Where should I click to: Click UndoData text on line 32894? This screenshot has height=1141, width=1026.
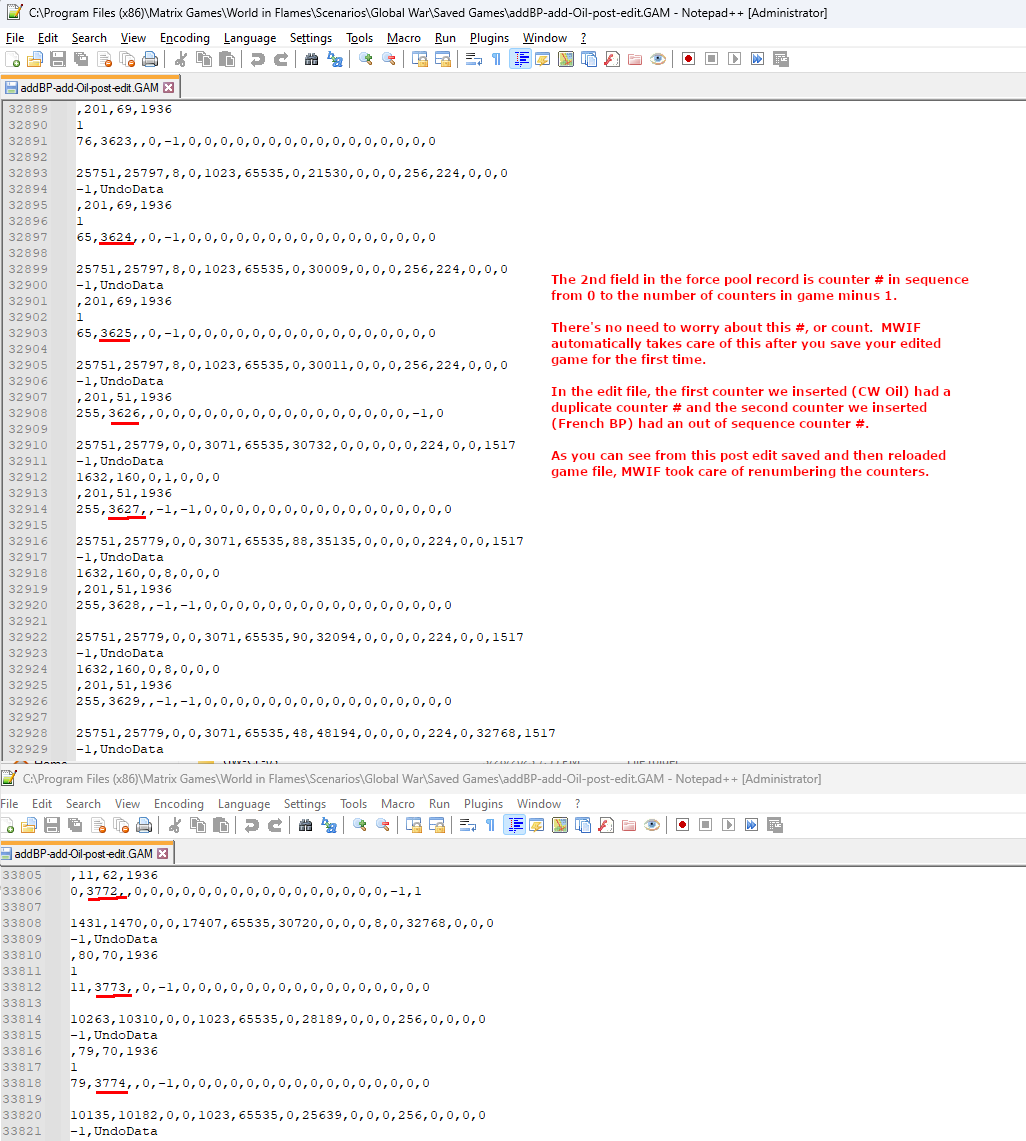click(132, 189)
